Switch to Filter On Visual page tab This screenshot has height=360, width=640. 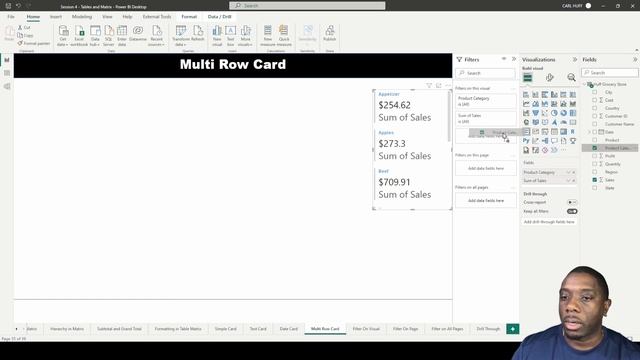[366, 329]
